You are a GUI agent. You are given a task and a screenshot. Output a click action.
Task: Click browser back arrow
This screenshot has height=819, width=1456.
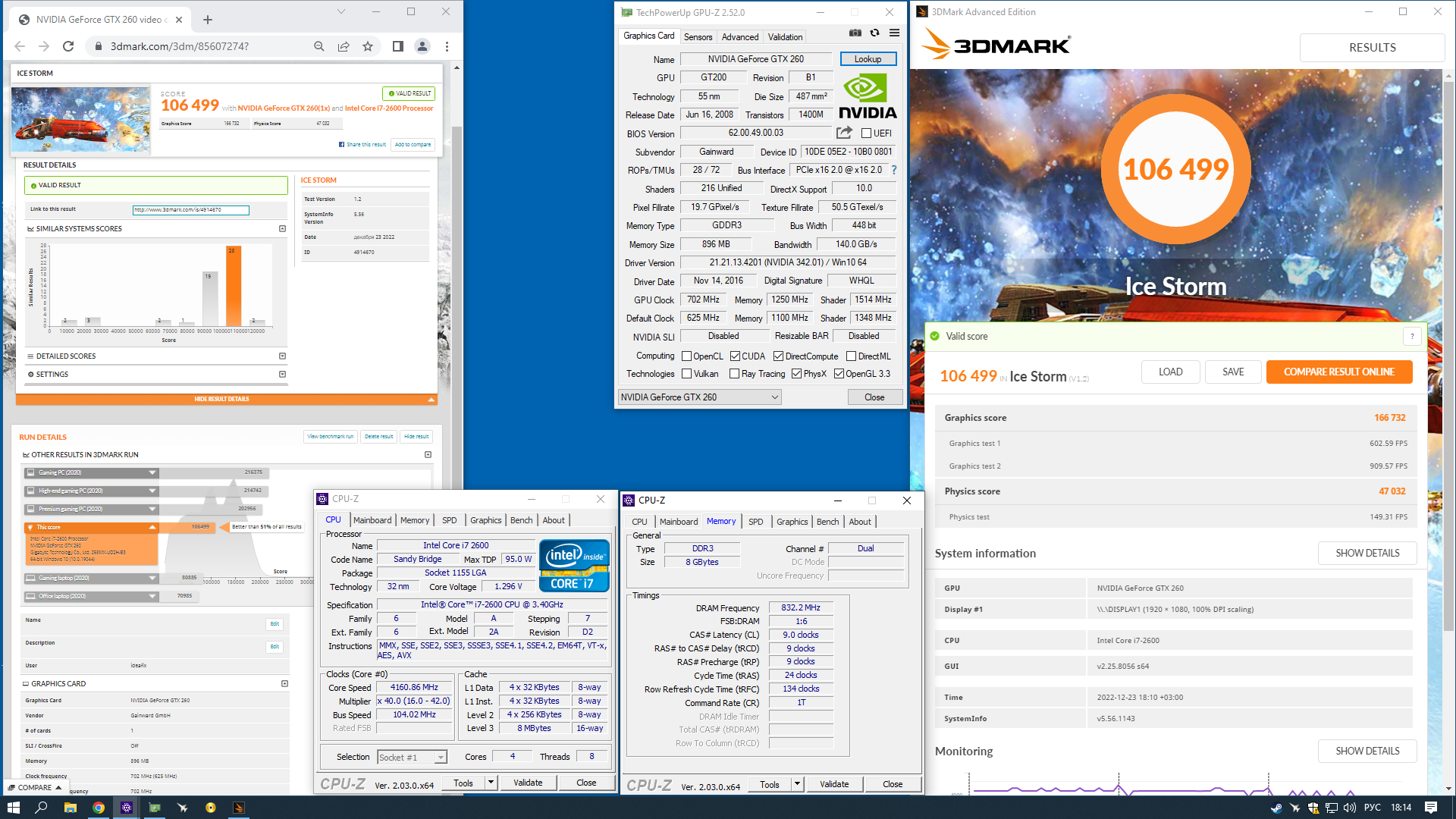click(x=20, y=46)
